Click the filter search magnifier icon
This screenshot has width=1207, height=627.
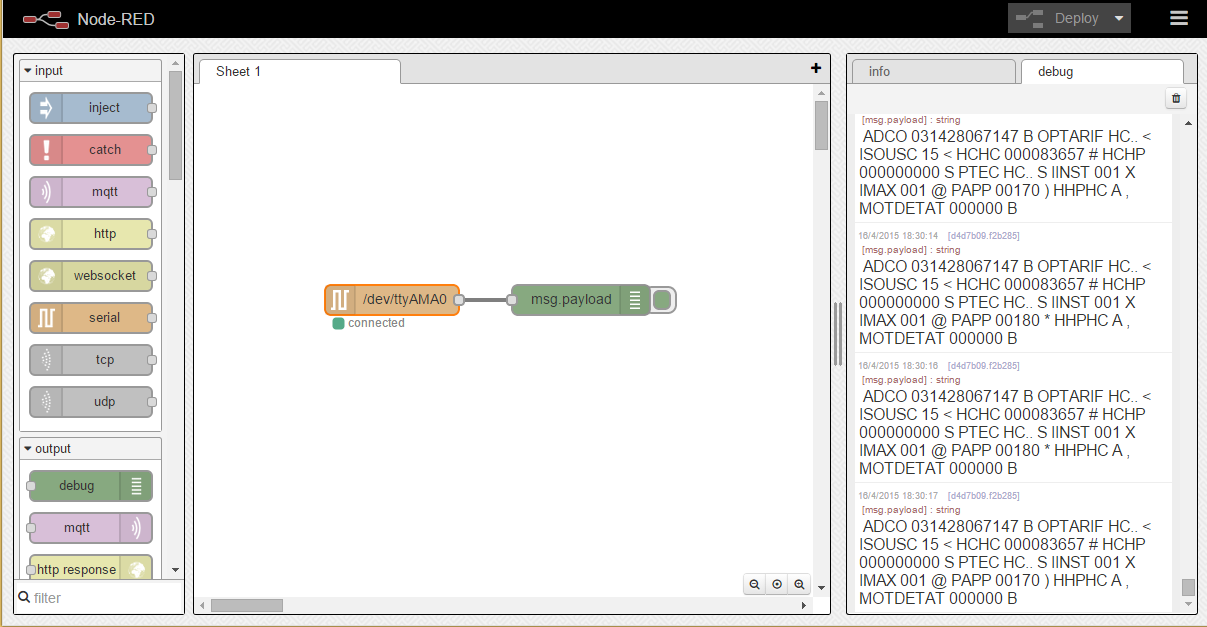pos(24,597)
